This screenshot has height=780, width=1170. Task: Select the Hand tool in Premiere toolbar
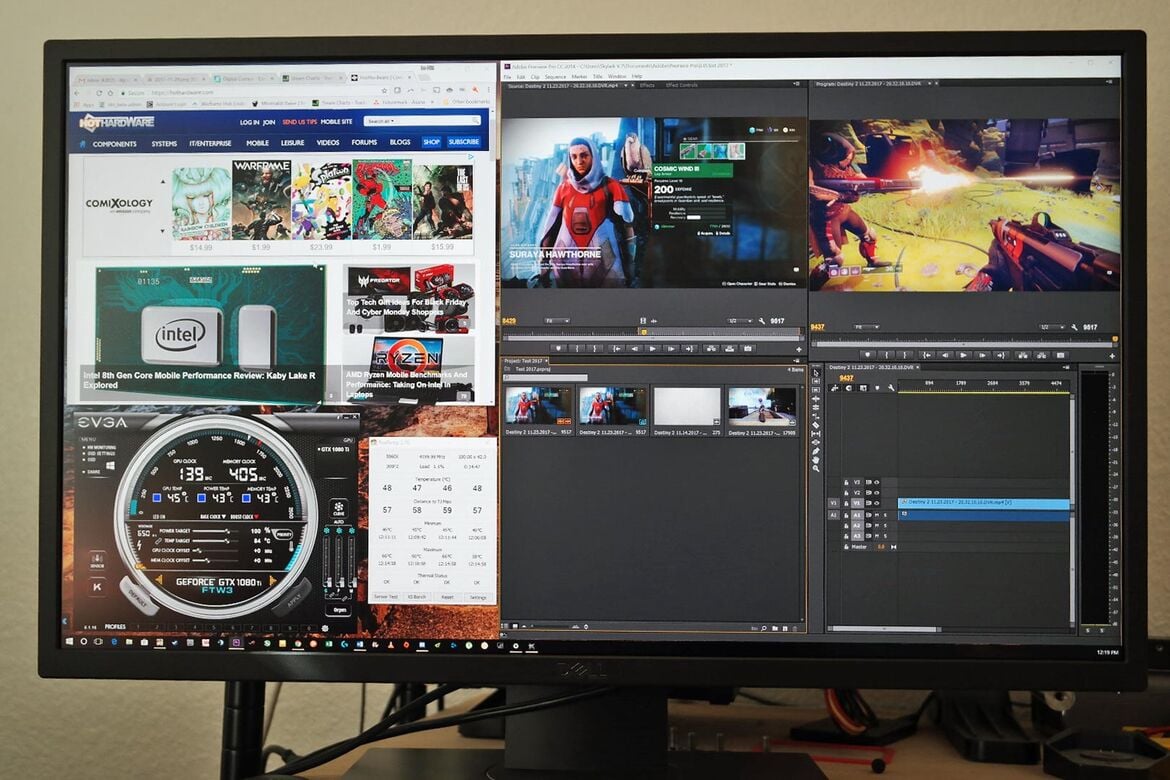(x=816, y=460)
